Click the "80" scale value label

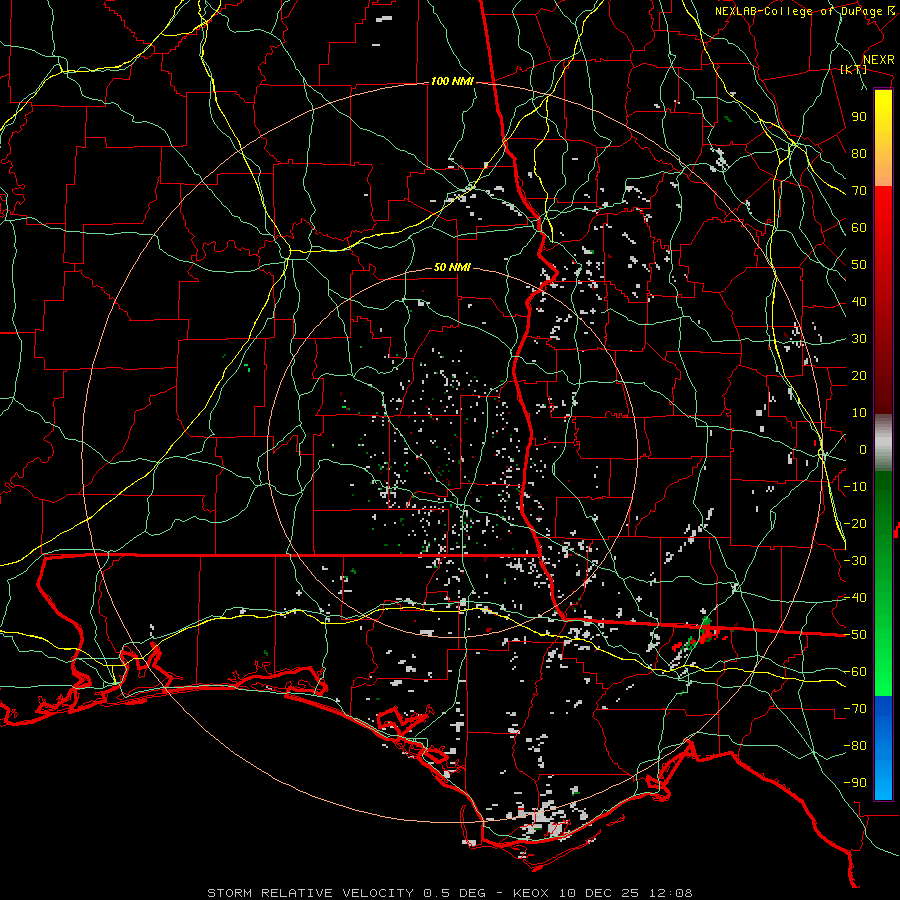click(859, 154)
